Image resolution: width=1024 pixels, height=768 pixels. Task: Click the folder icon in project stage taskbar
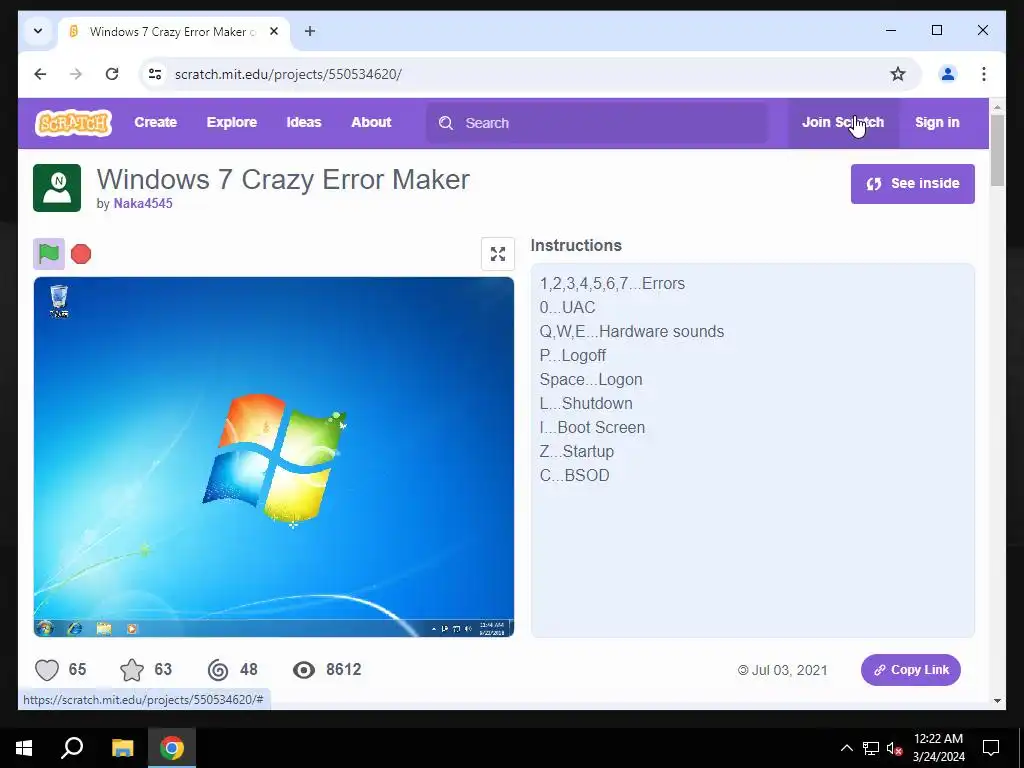(x=104, y=629)
